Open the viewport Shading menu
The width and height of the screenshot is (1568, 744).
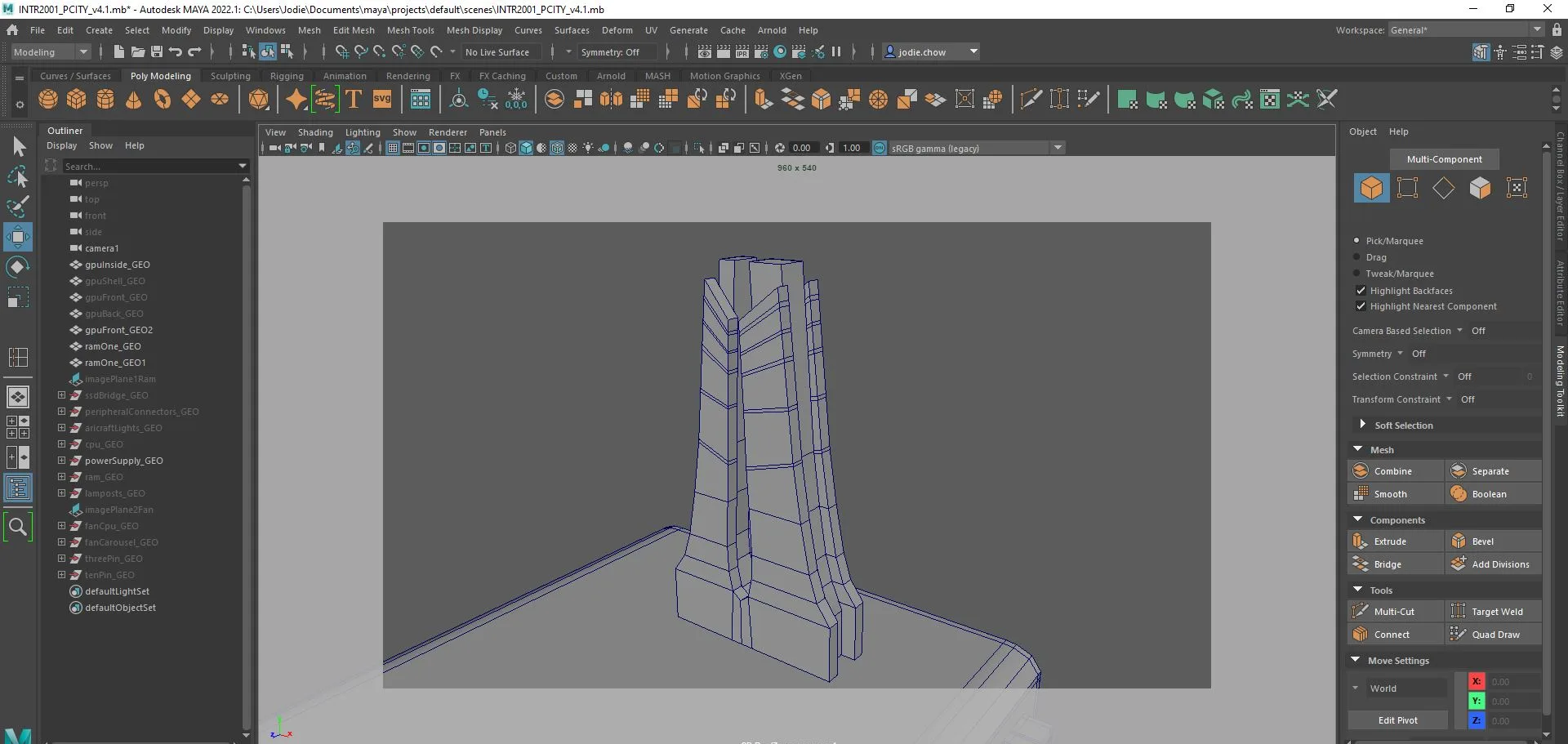pyautogui.click(x=315, y=132)
